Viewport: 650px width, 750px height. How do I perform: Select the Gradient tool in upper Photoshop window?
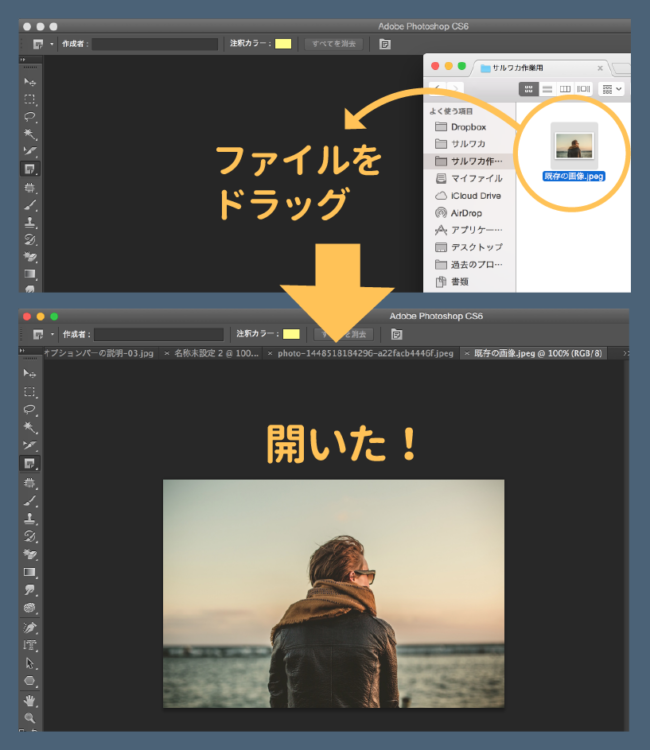click(x=30, y=274)
